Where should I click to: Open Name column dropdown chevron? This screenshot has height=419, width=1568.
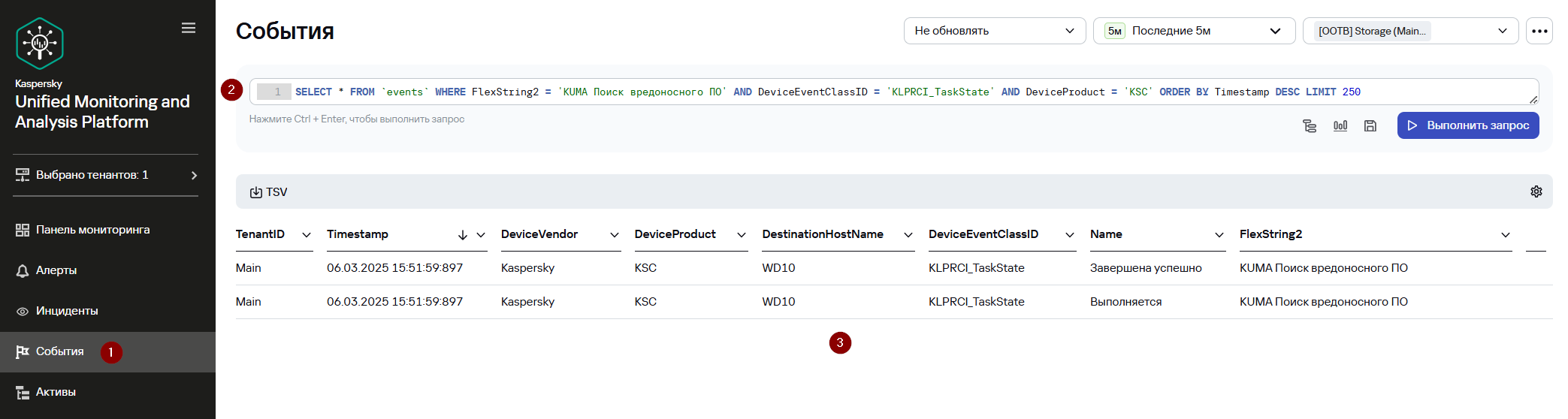click(1219, 235)
